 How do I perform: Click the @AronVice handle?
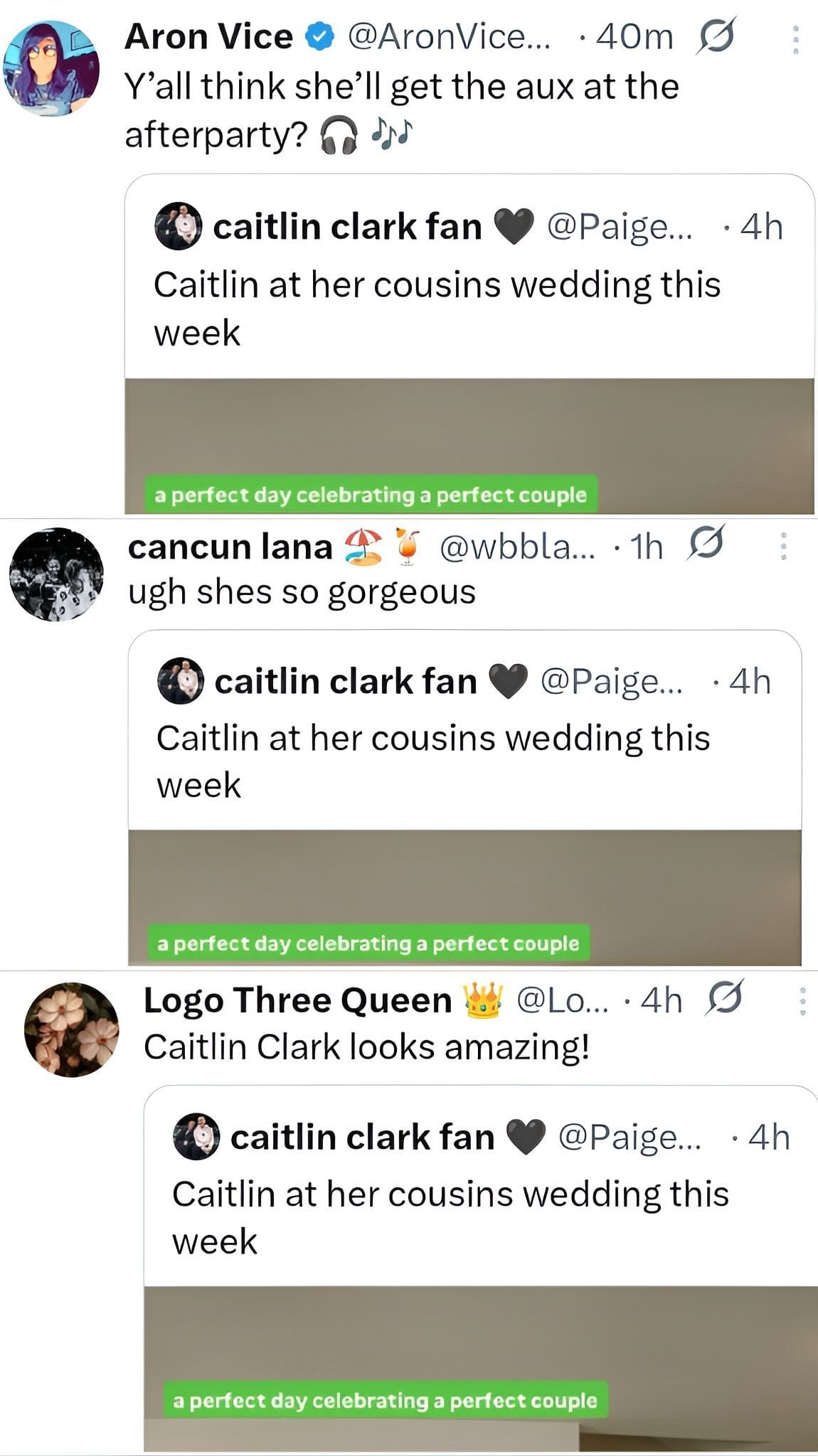coord(448,37)
